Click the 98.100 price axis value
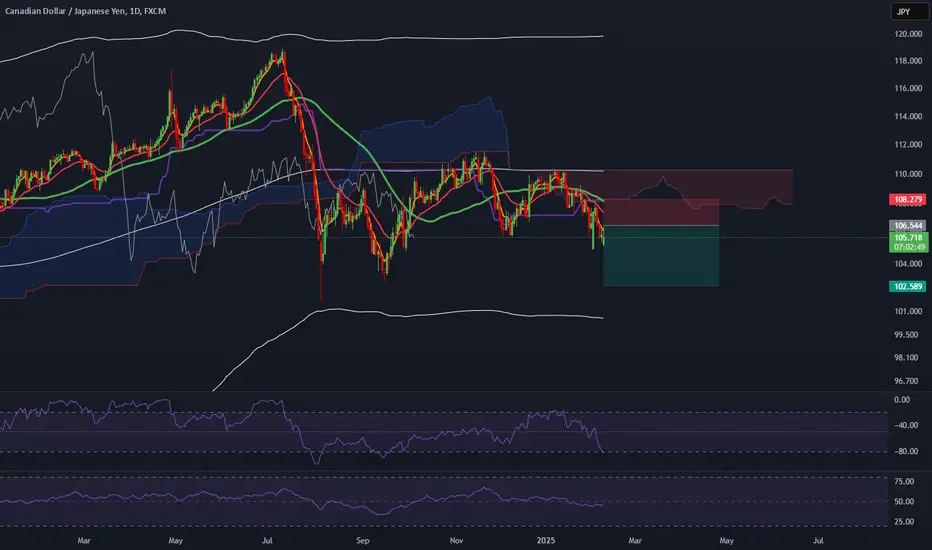932x550 pixels. click(x=906, y=357)
